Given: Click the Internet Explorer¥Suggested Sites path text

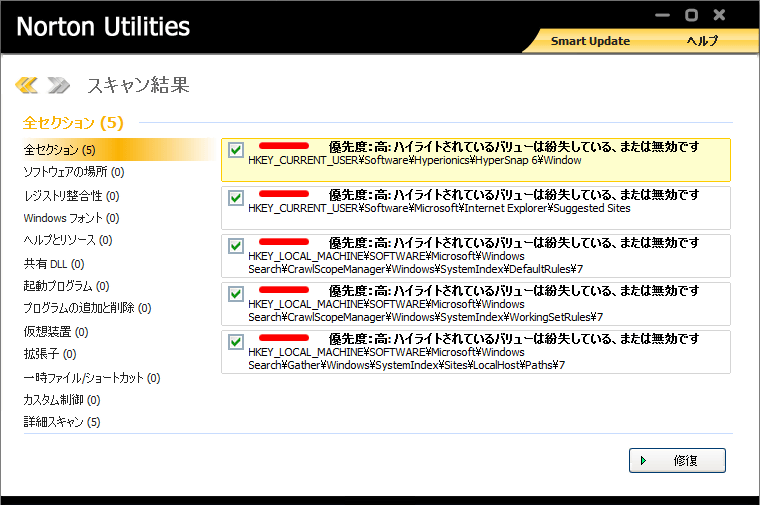Looking at the screenshot, I should 439,208.
